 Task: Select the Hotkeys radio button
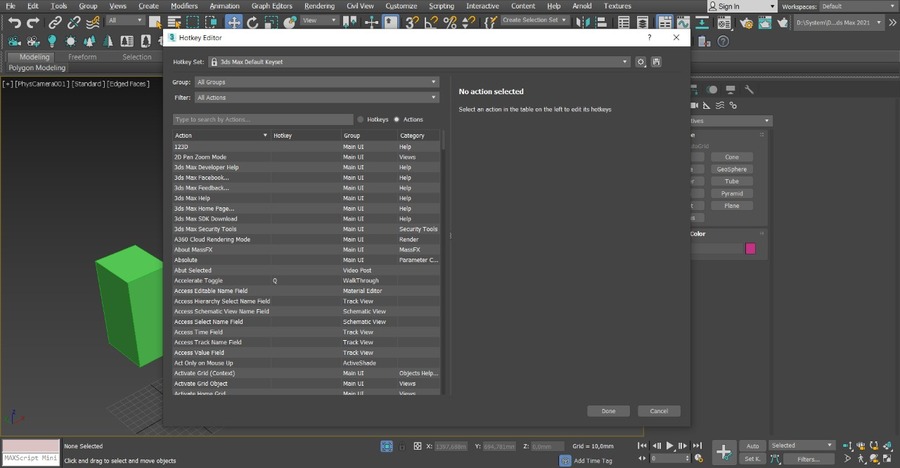[361, 119]
